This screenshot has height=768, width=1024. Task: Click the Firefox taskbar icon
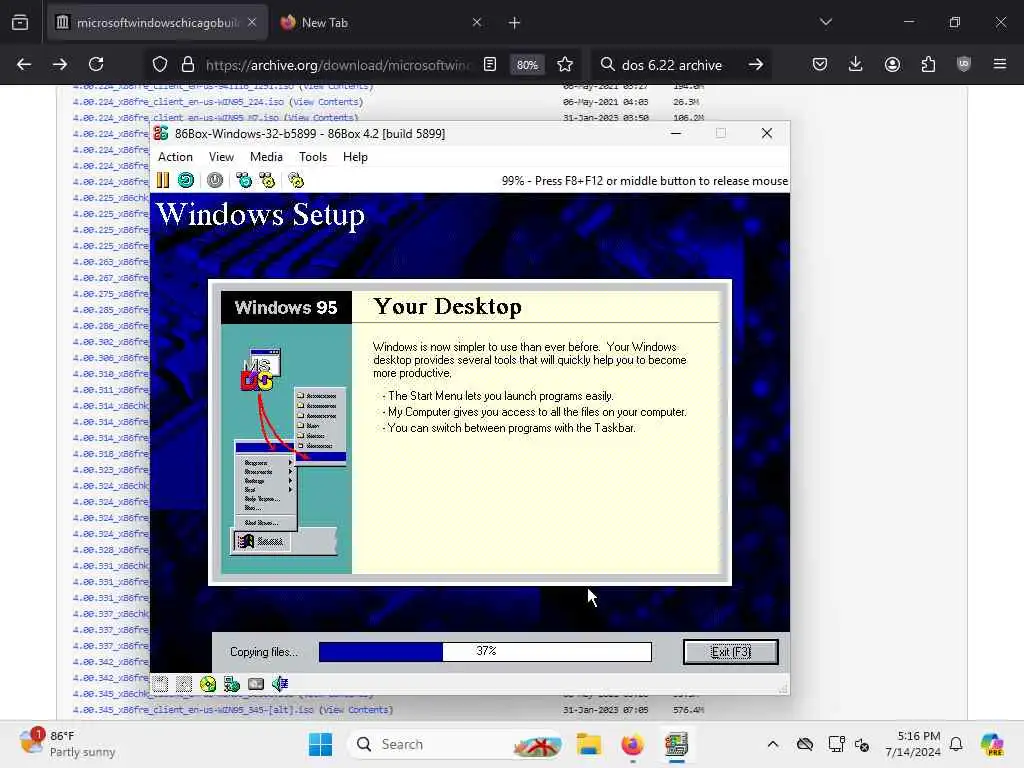[x=632, y=744]
